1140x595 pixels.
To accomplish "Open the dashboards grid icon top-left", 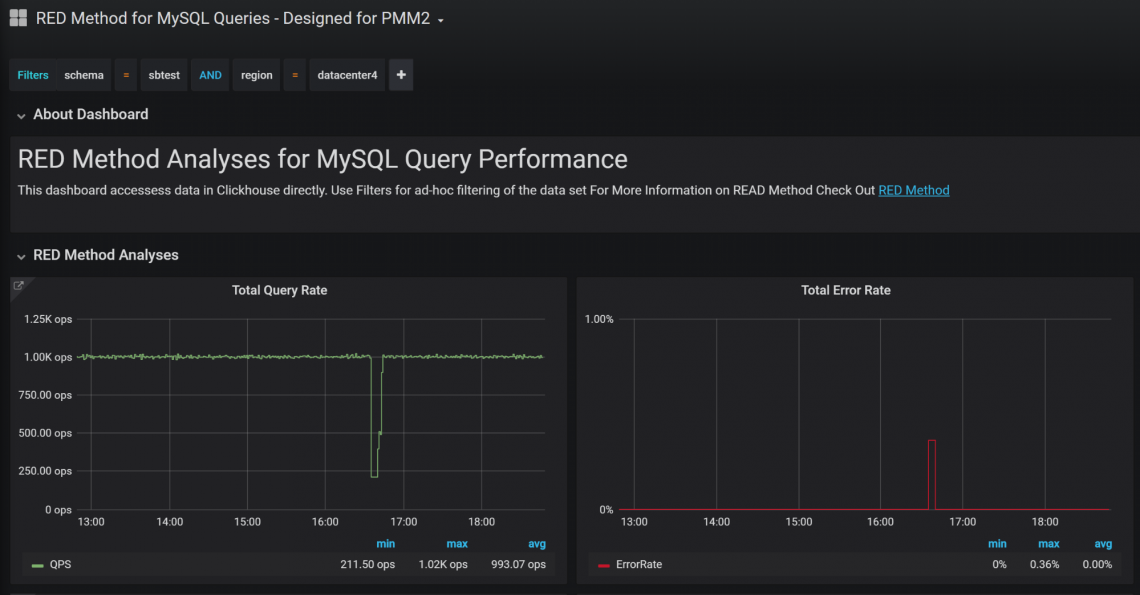I will [x=17, y=17].
